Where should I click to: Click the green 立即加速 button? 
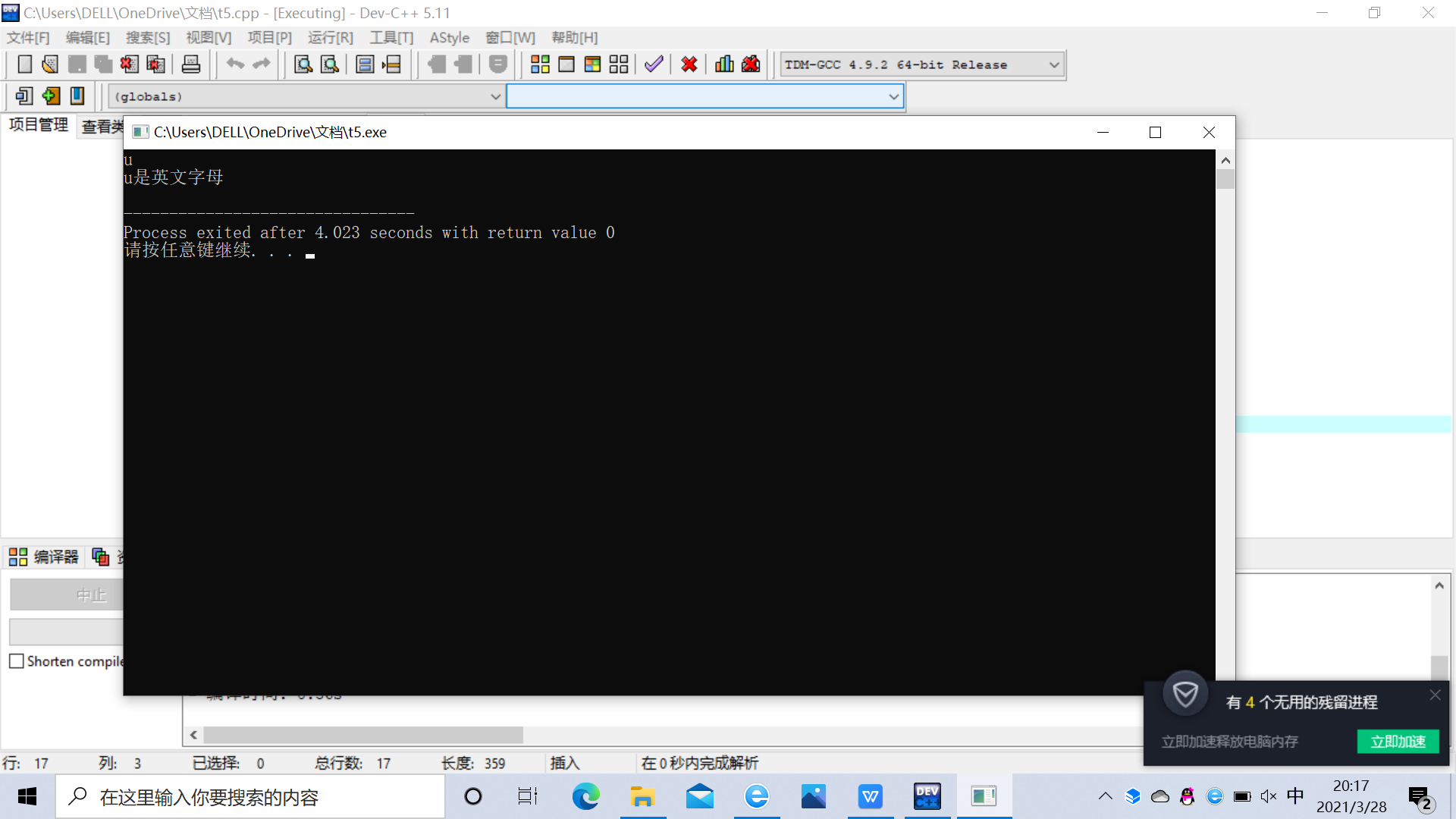[x=1398, y=741]
